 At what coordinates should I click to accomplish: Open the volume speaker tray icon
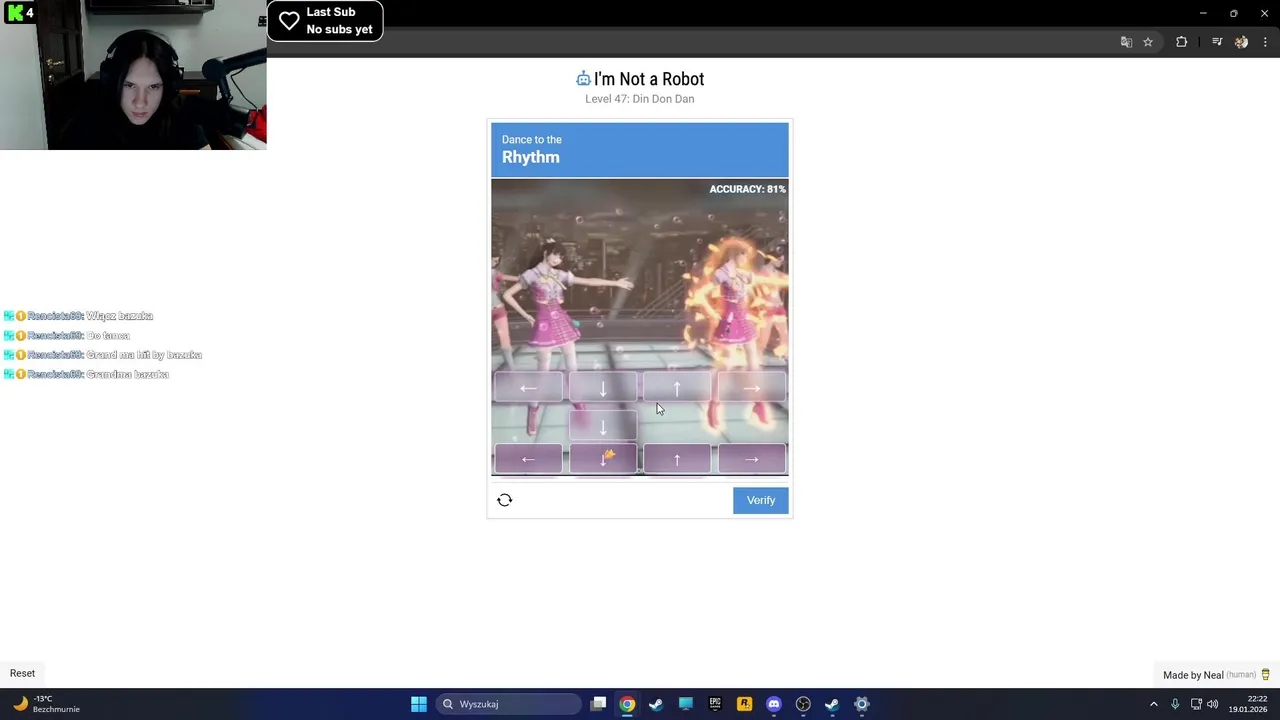(x=1212, y=704)
